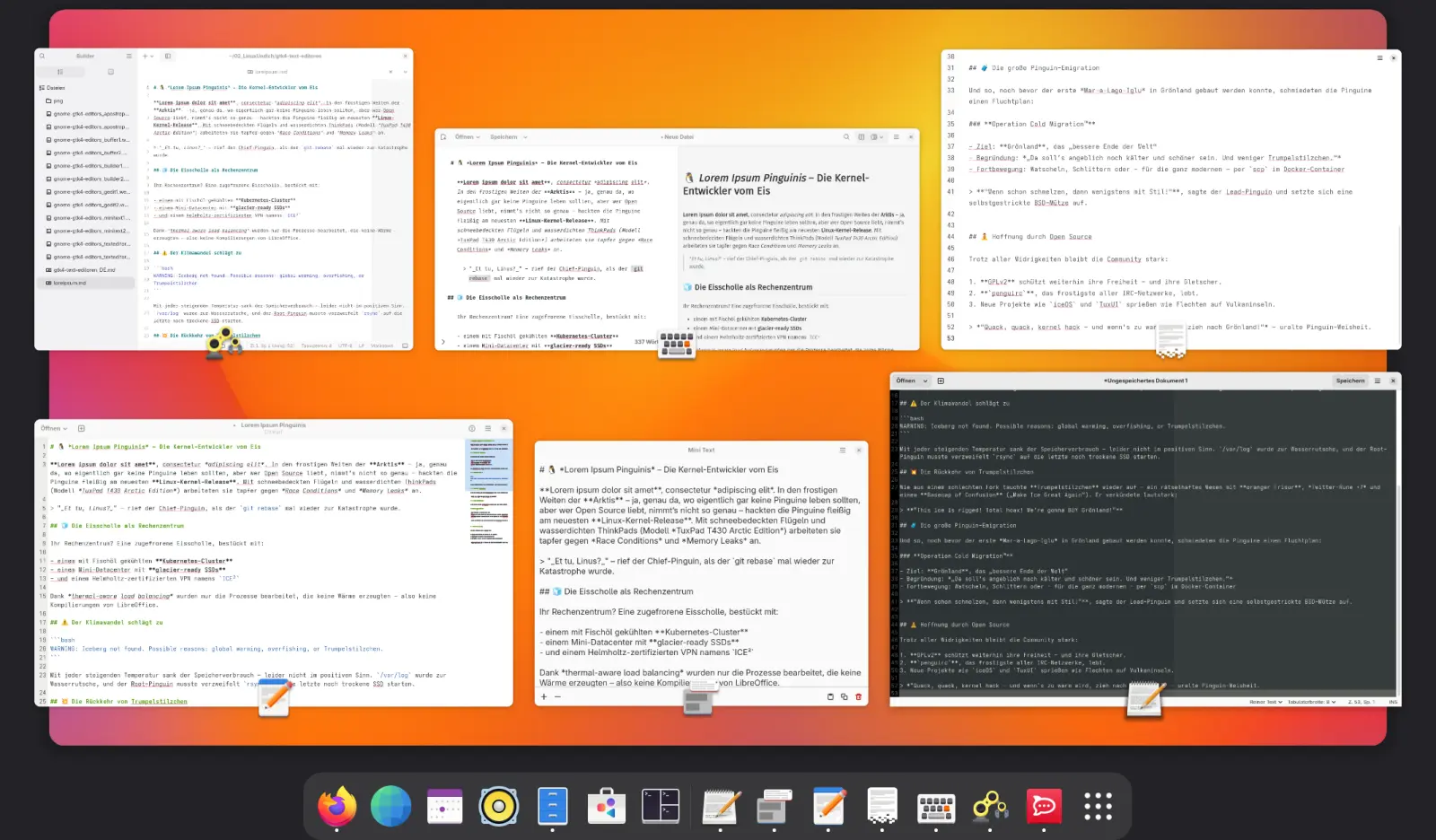Expand the bottom-left chevron in Neue Datei window

(x=443, y=342)
